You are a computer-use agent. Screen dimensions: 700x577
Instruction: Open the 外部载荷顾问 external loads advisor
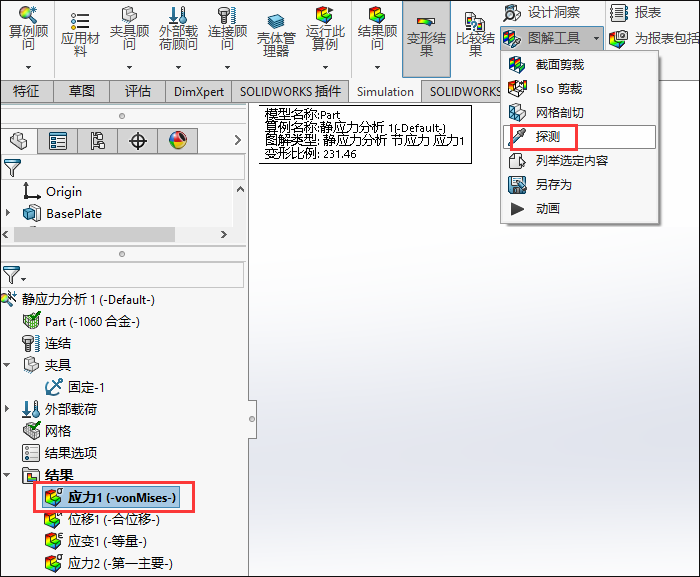point(178,29)
